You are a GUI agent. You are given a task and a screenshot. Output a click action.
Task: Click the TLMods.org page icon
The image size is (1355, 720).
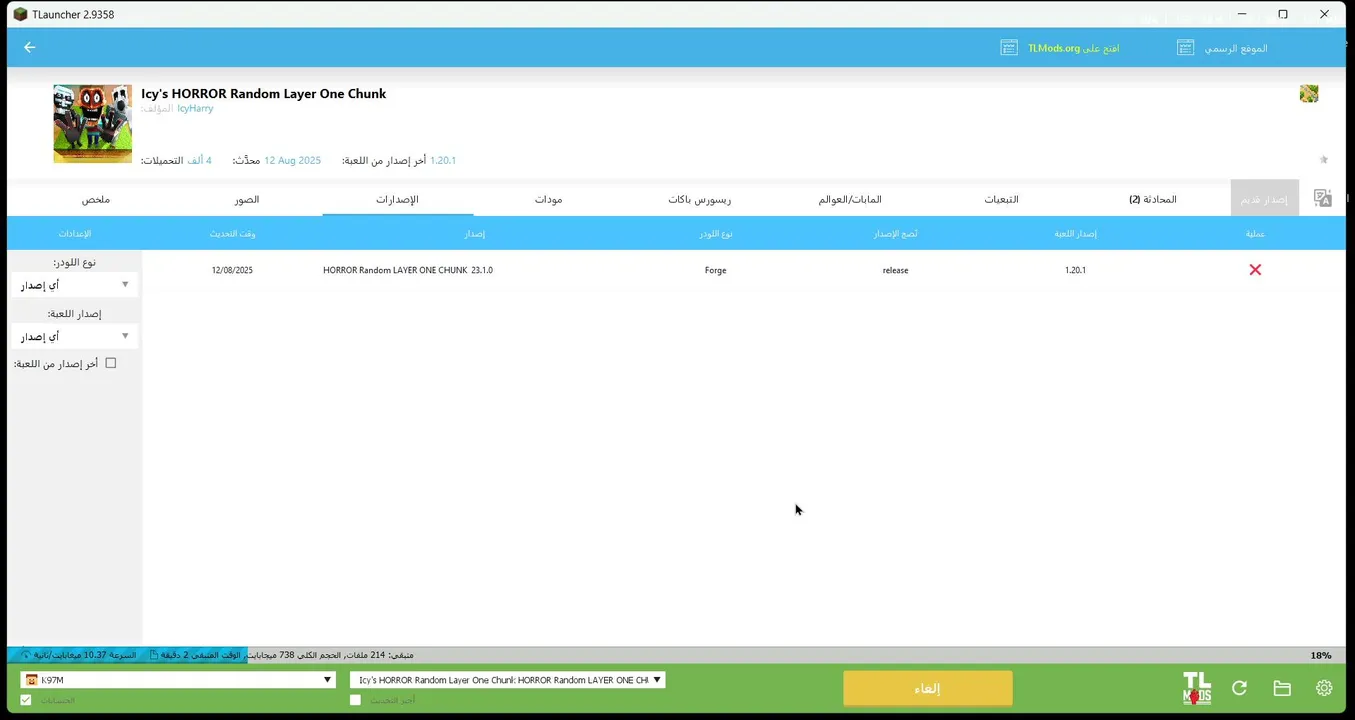point(1009,47)
